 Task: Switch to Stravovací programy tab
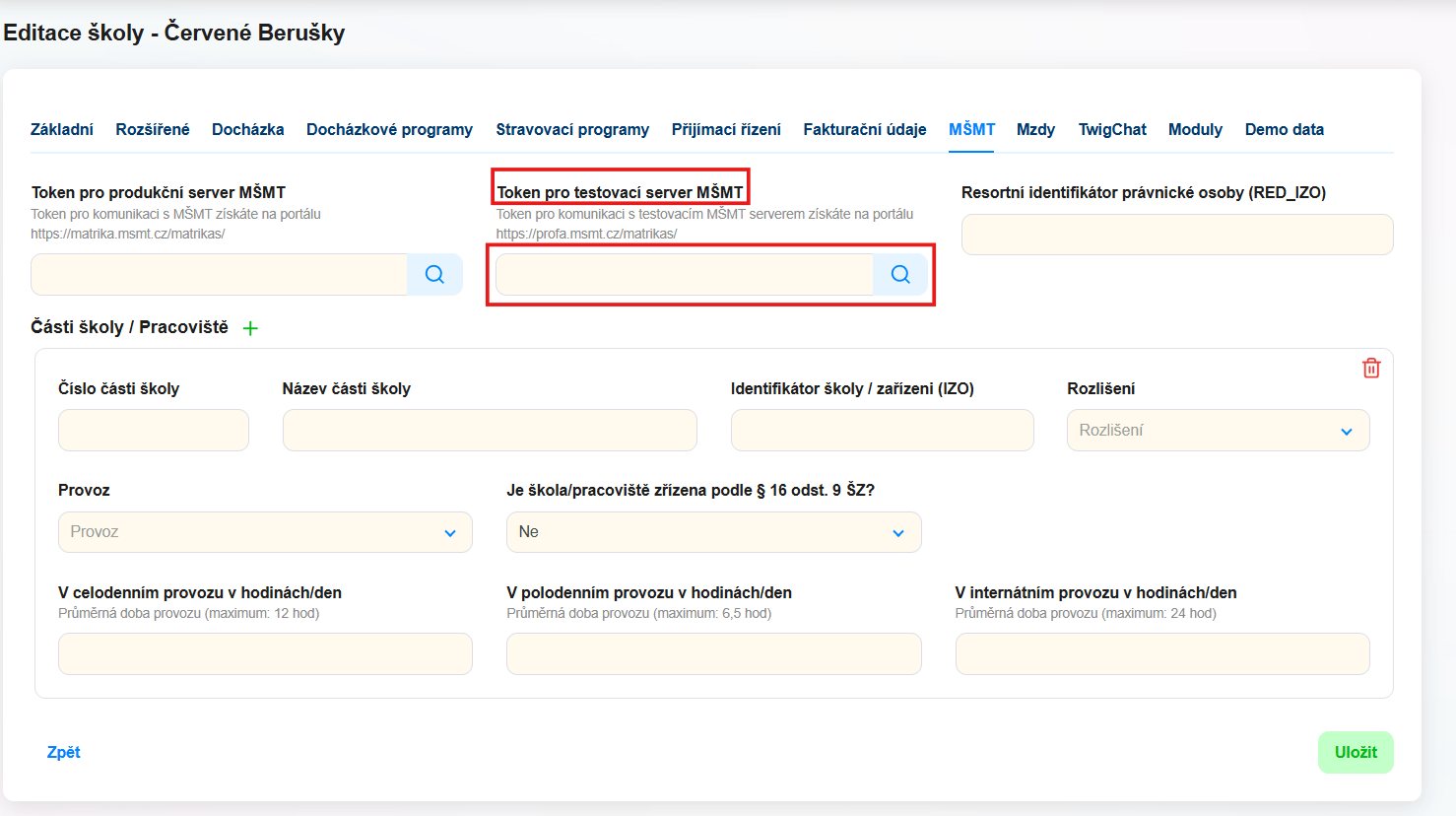click(x=572, y=130)
